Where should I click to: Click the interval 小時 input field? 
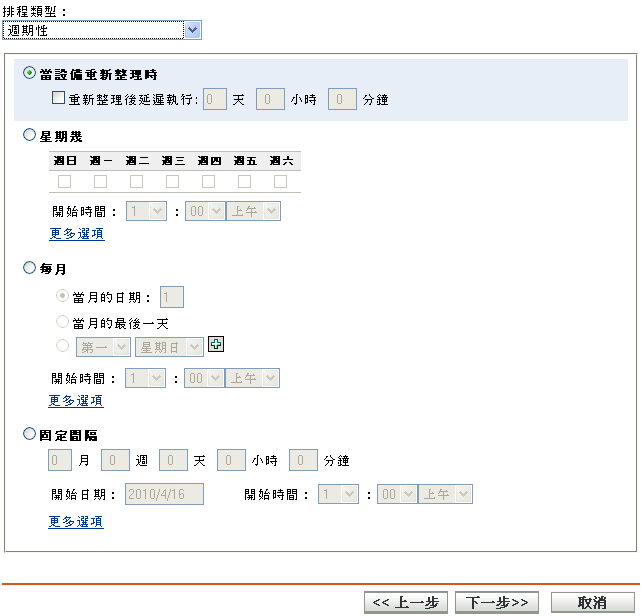pyautogui.click(x=231, y=460)
